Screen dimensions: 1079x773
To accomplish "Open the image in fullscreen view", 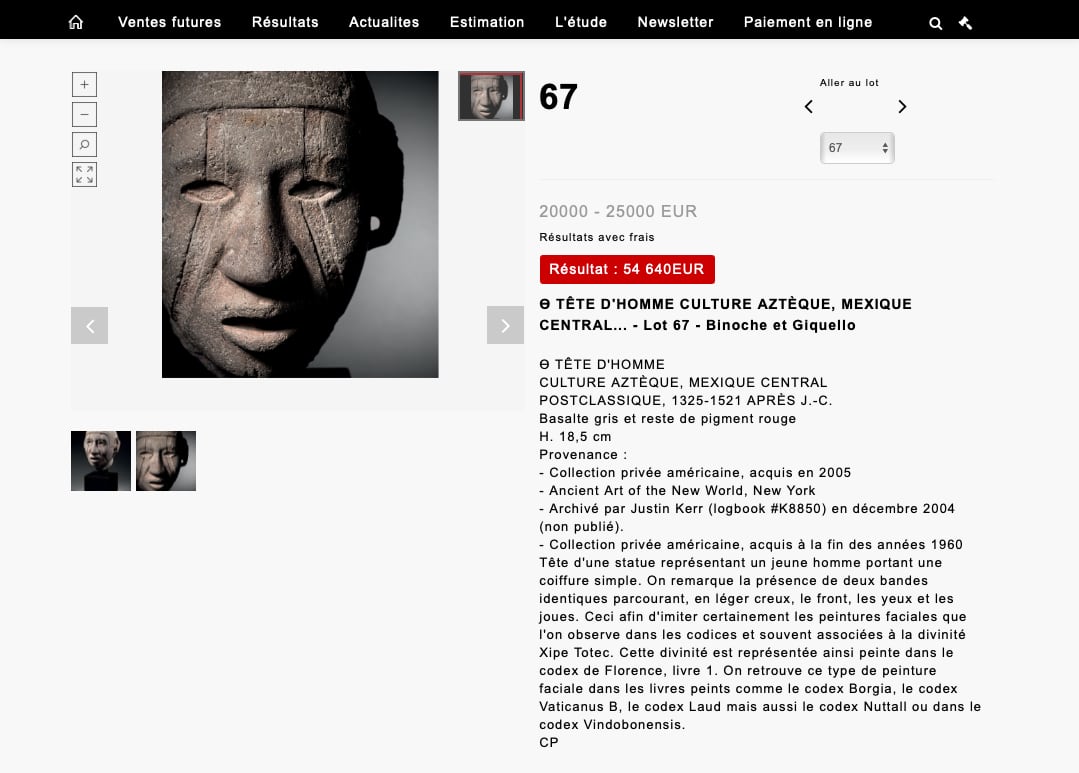I will 85,175.
